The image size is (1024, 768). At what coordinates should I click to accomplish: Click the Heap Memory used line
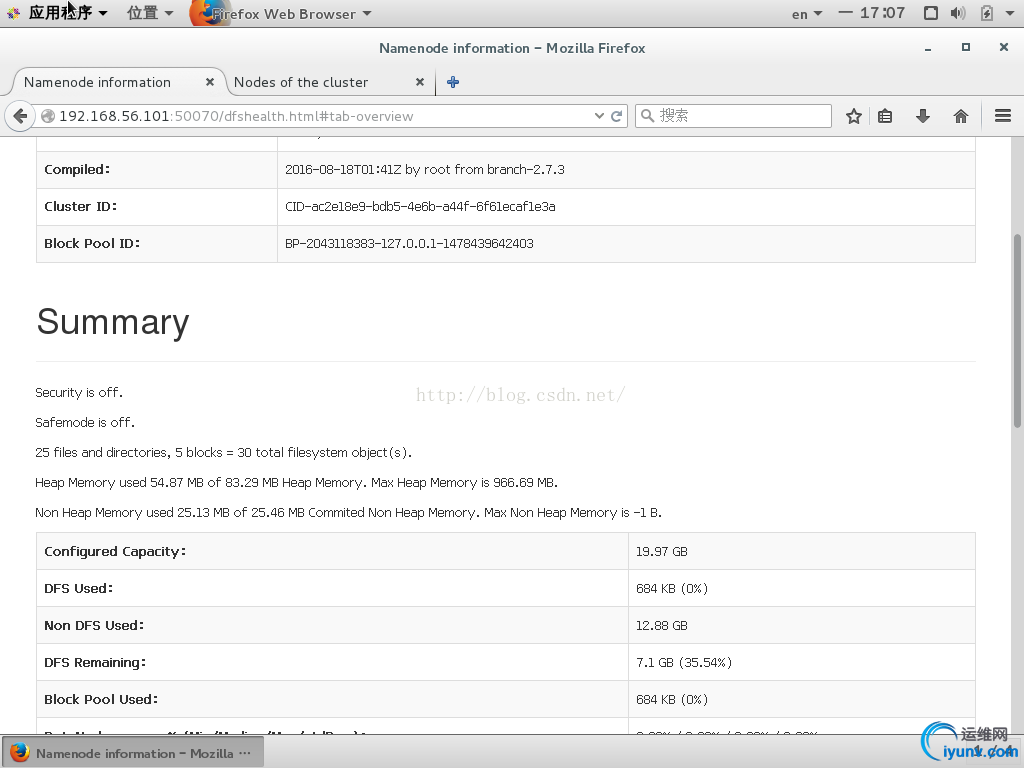pos(296,483)
